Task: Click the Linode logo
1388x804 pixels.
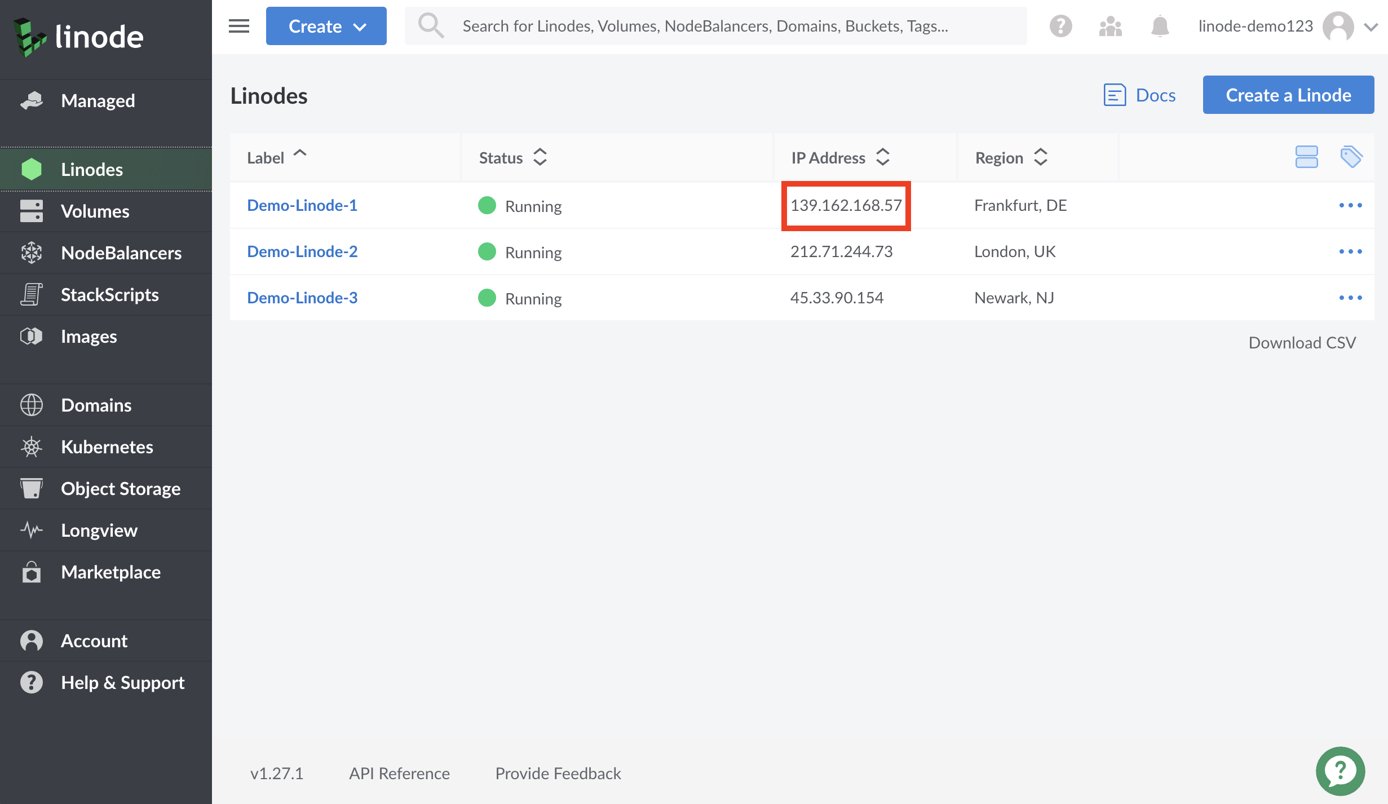Action: pos(79,37)
